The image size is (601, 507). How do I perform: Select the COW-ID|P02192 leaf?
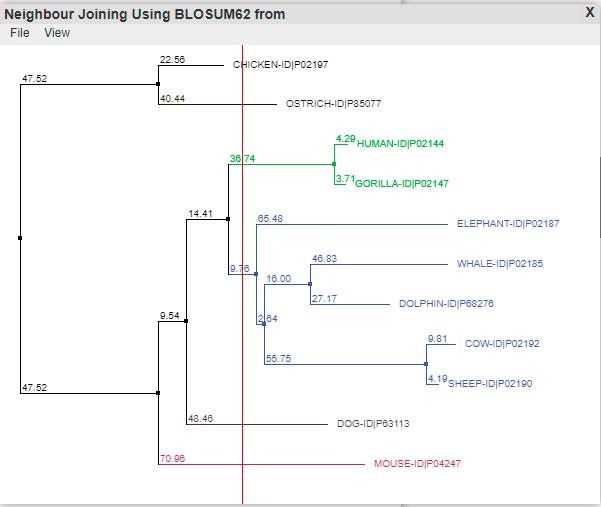click(x=502, y=344)
